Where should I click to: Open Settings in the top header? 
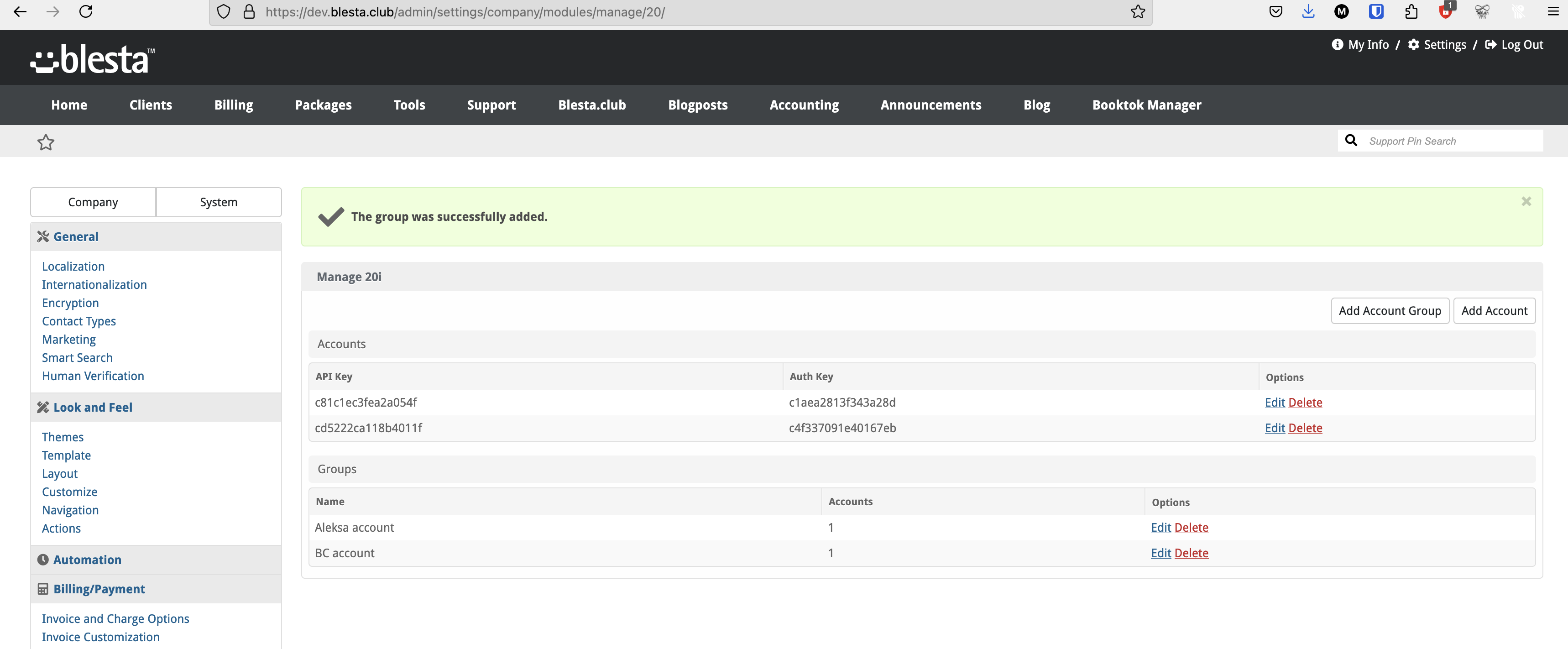click(1437, 44)
